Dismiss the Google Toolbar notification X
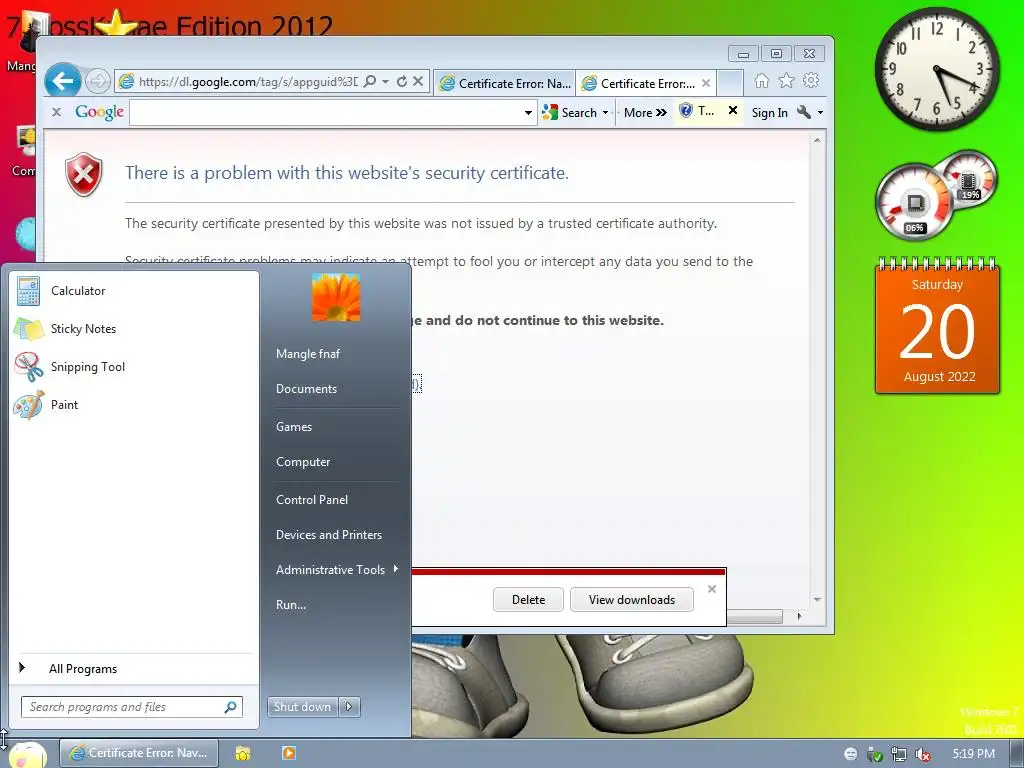The image size is (1024, 768). (733, 111)
